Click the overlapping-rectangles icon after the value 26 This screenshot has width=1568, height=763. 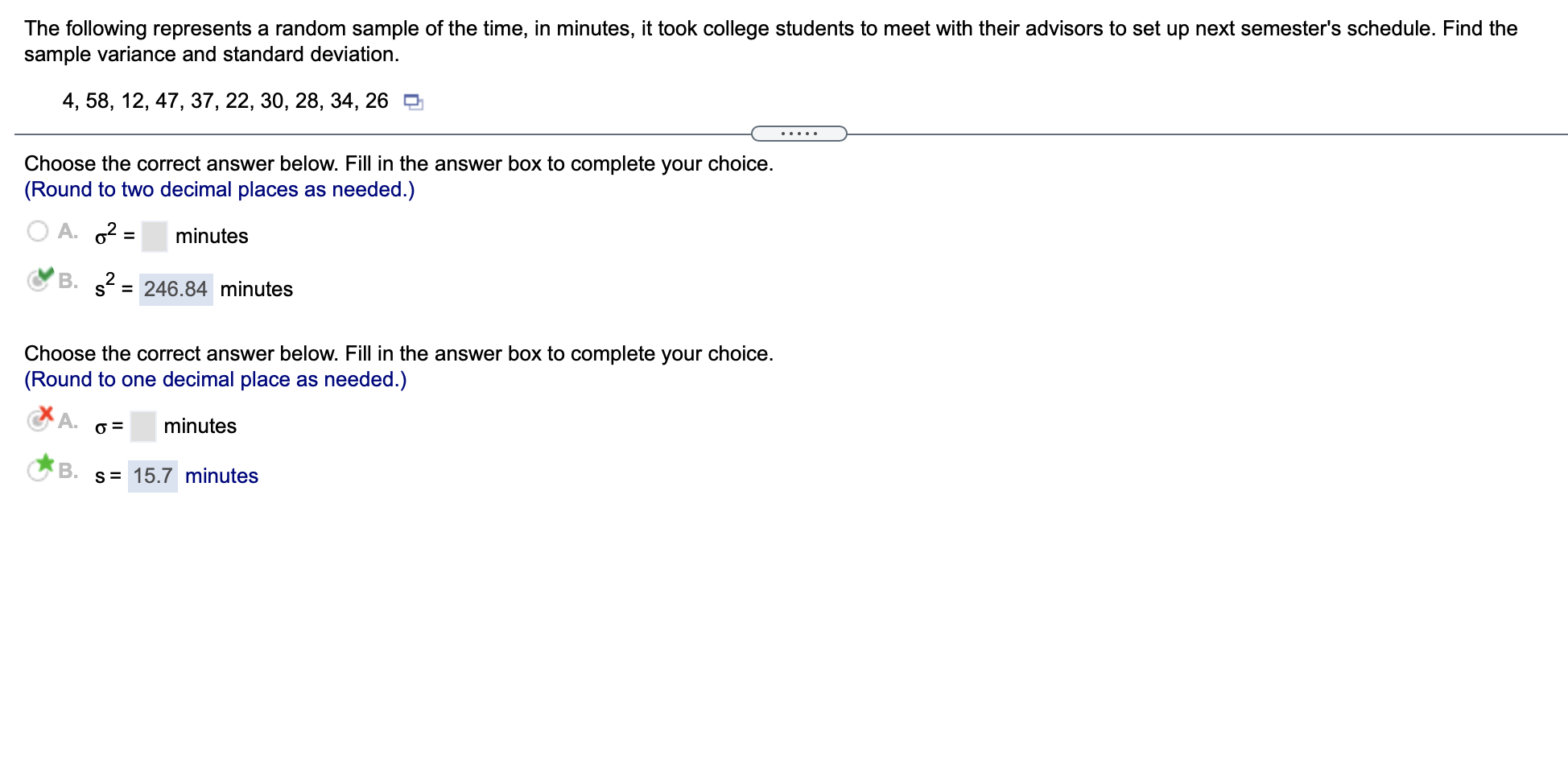point(412,101)
